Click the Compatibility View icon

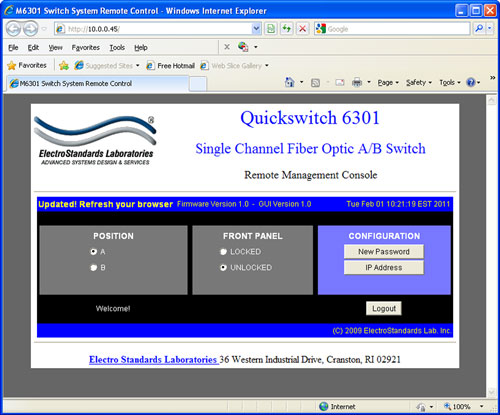271,29
